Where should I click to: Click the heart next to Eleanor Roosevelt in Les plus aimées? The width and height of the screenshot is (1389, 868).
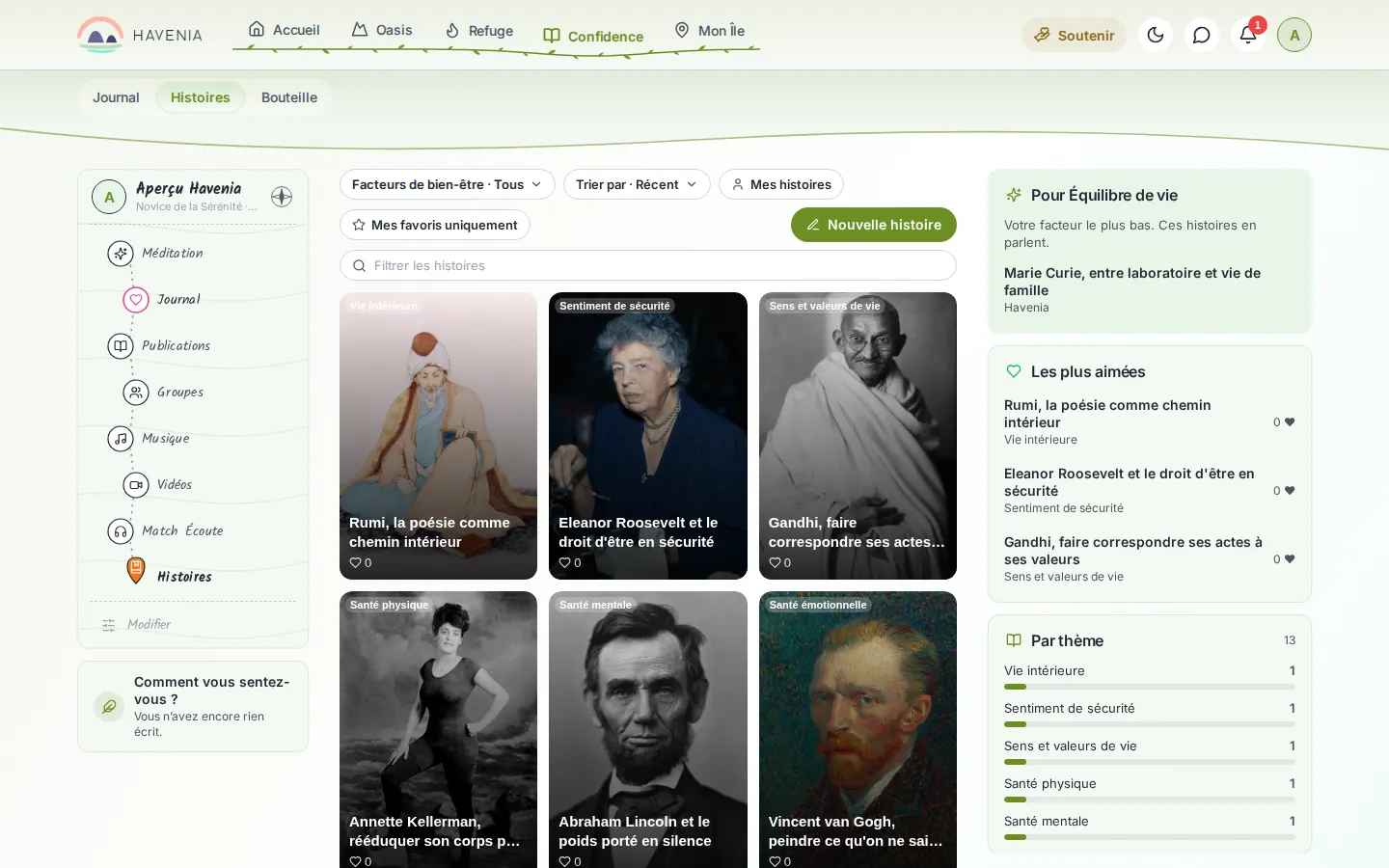(x=1290, y=491)
